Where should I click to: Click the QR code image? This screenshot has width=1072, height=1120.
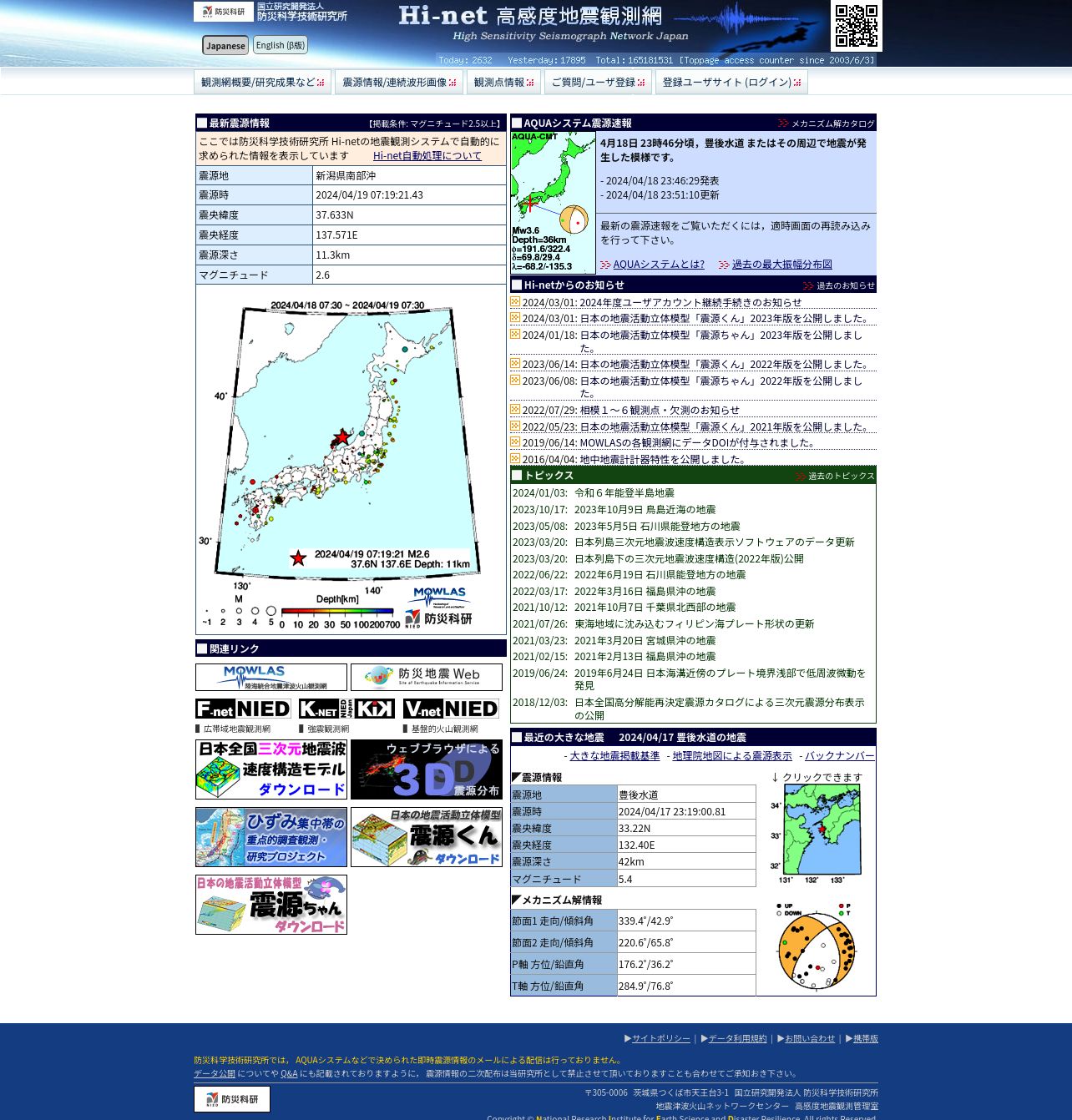click(856, 26)
